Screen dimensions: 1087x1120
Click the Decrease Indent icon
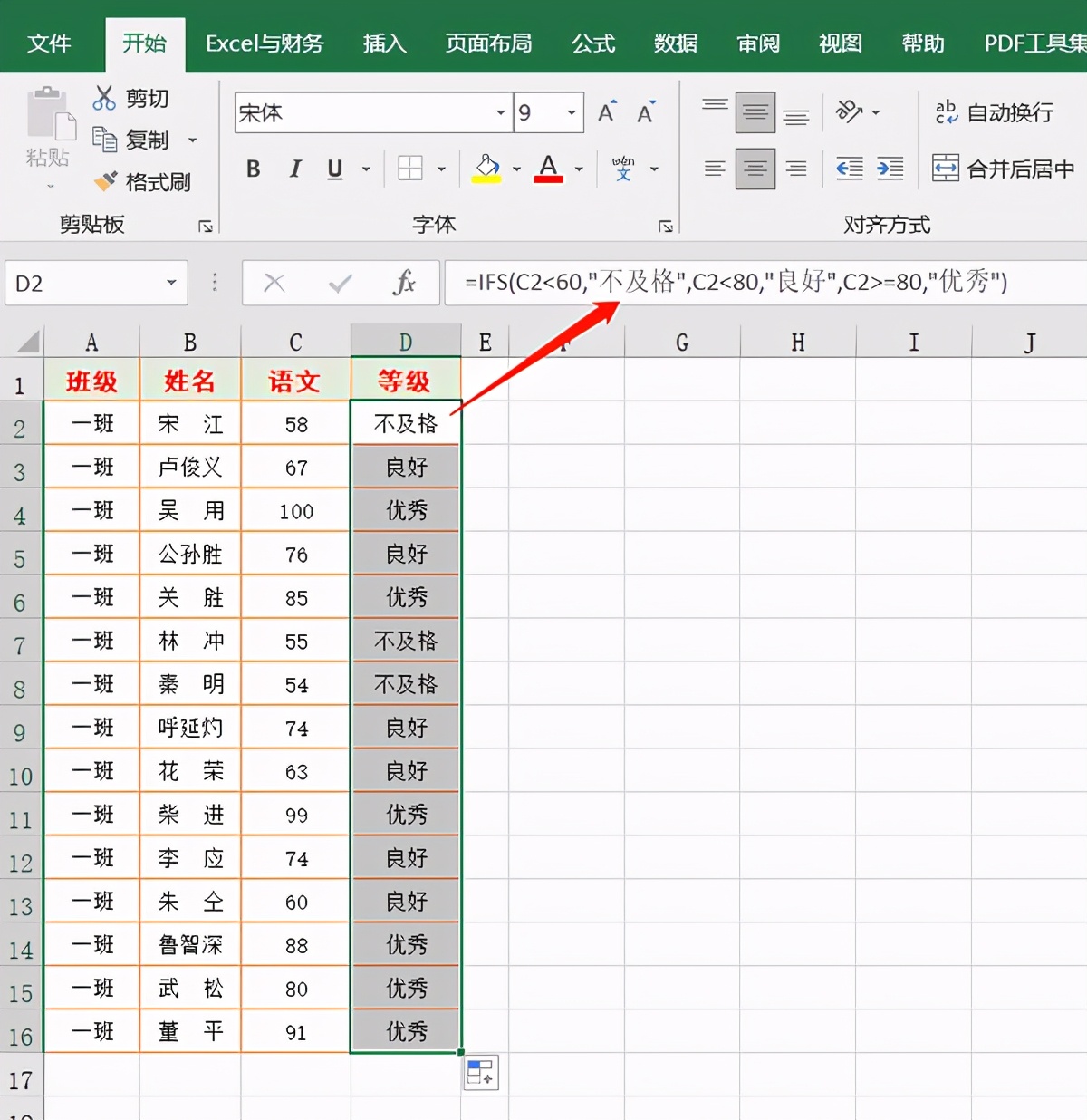click(x=849, y=169)
